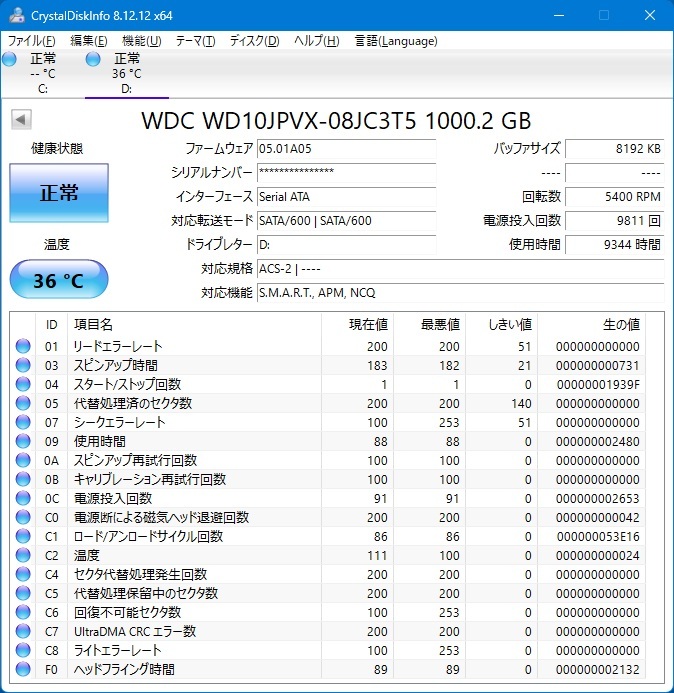Screen dimensions: 674x693
Task: Click the 8192 KB buffer size value
Action: pyautogui.click(x=615, y=149)
